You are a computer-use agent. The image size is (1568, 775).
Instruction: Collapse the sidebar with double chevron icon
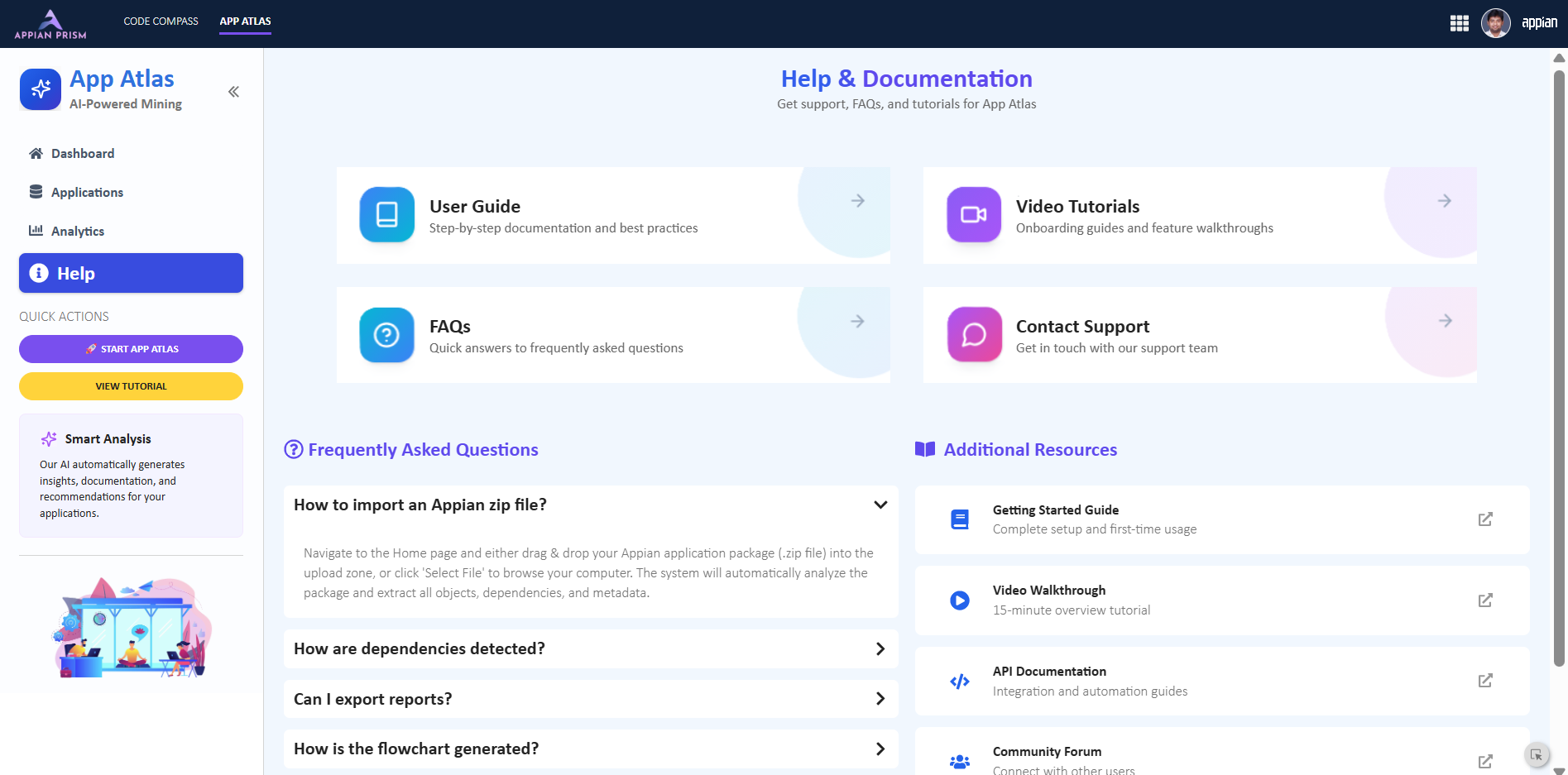click(x=233, y=92)
